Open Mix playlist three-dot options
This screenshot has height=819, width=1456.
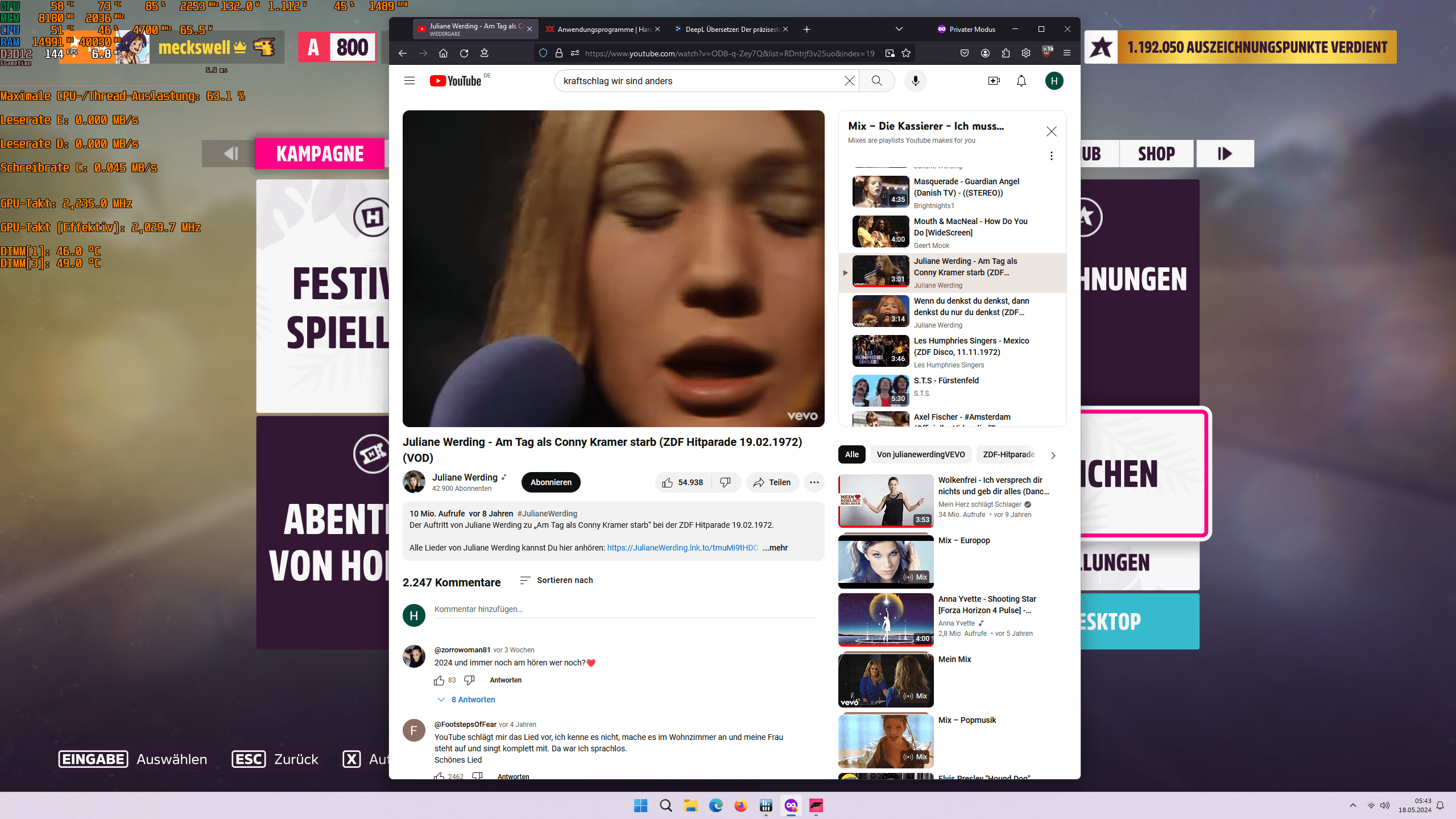[1051, 156]
